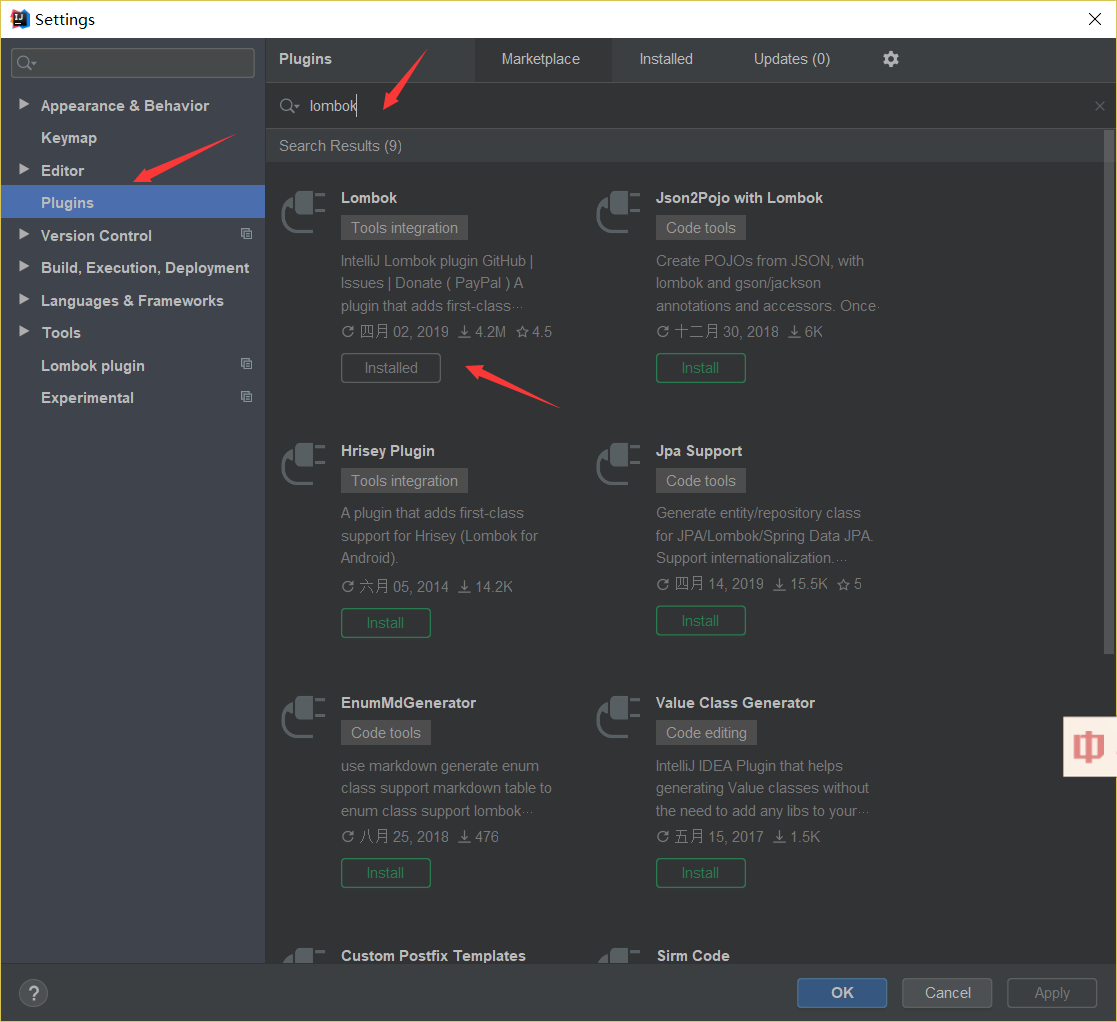This screenshot has width=1117, height=1022.
Task: Open the help question mark button
Action: coord(33,993)
